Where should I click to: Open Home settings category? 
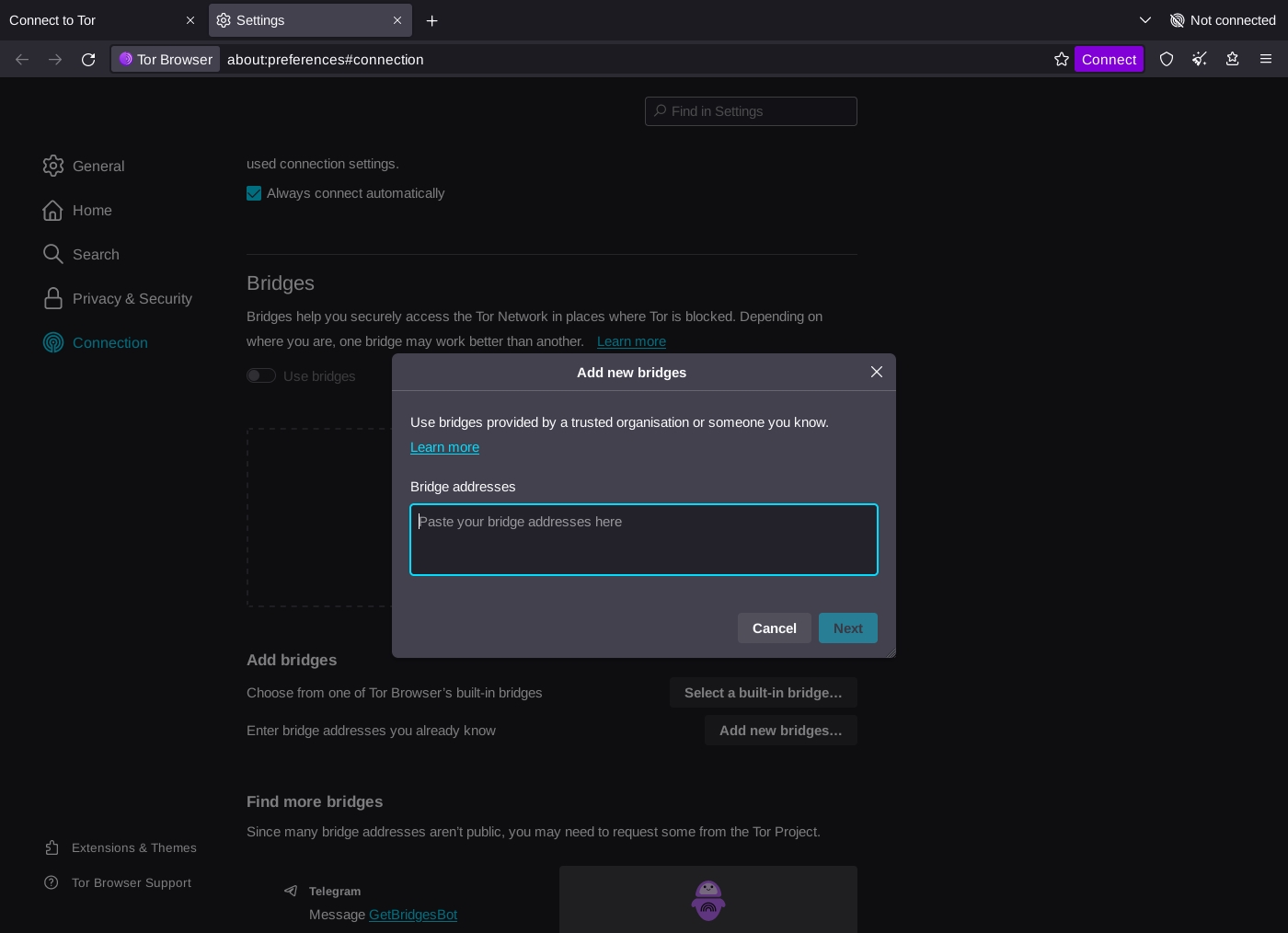coord(77,210)
